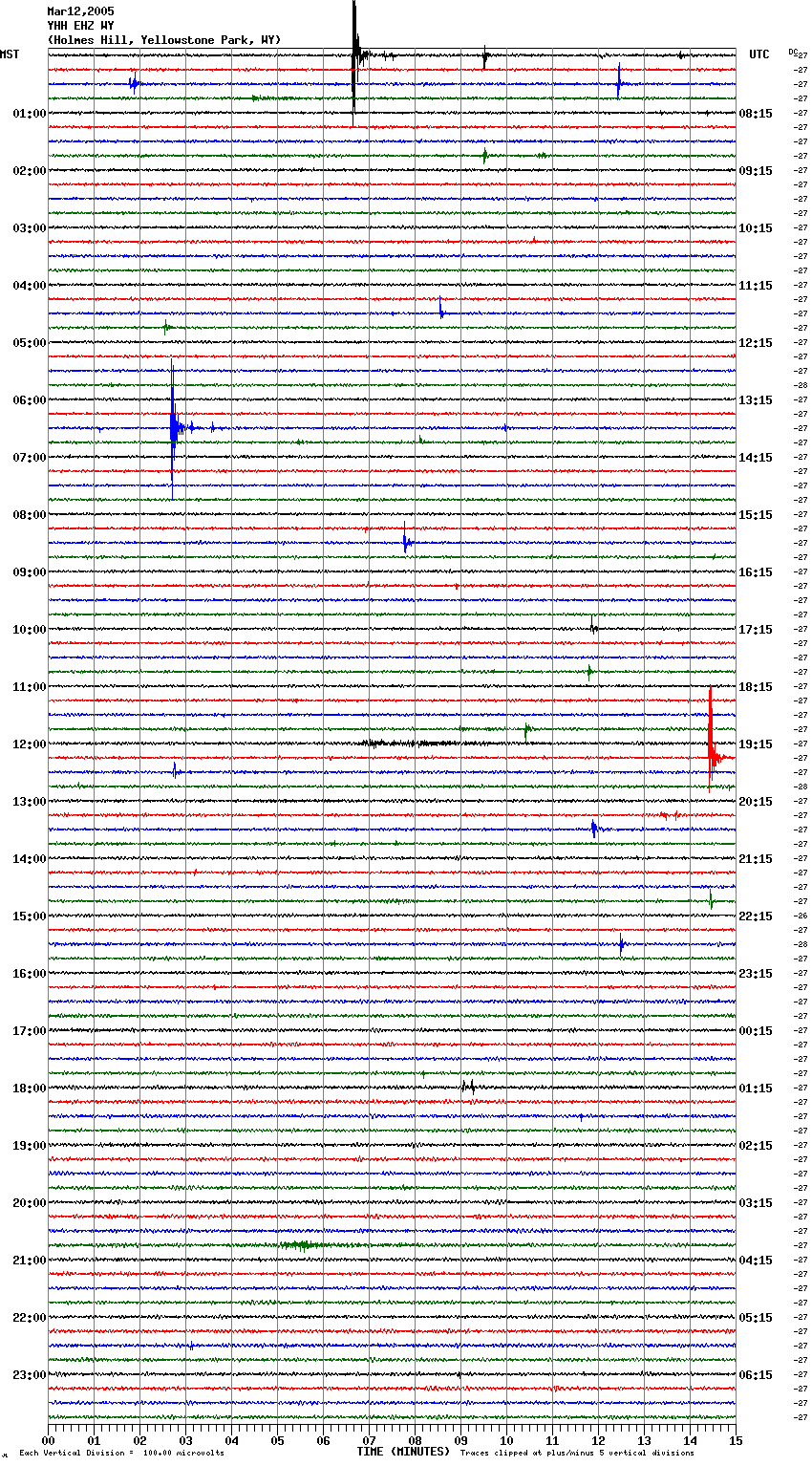812x1466 pixels.
Task: Click the 09:15 UTC time label
Action: [x=756, y=171]
